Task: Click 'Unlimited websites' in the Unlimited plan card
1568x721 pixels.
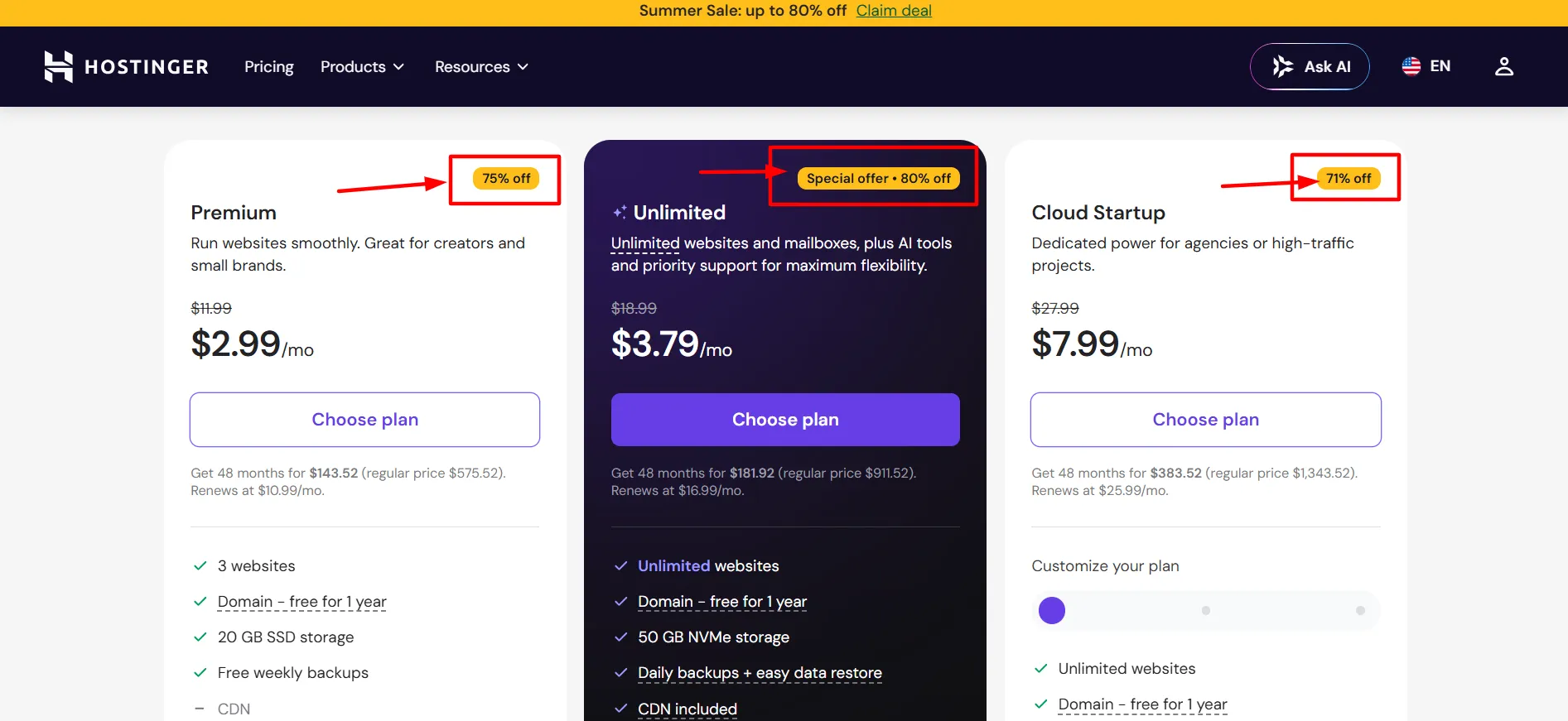Action: (x=708, y=566)
